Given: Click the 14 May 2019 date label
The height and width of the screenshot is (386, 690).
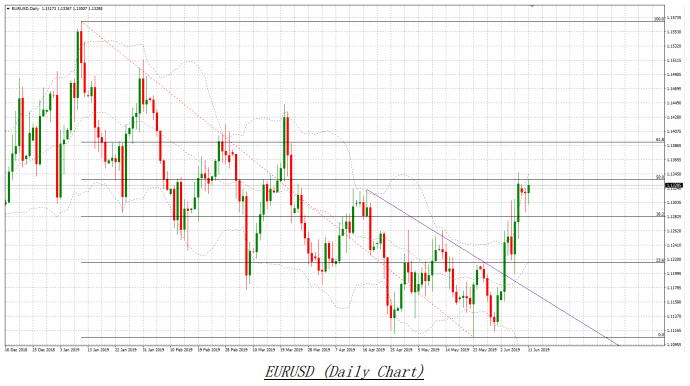Looking at the screenshot, I should pyautogui.click(x=457, y=350).
